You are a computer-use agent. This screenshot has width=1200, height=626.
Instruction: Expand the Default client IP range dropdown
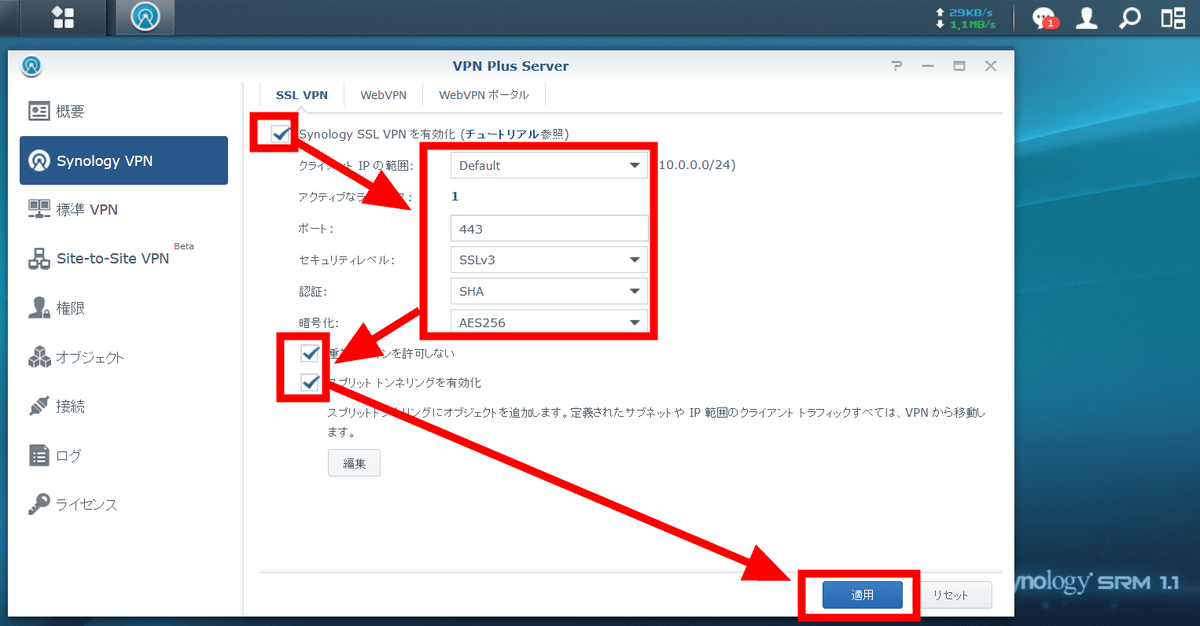[x=549, y=165]
